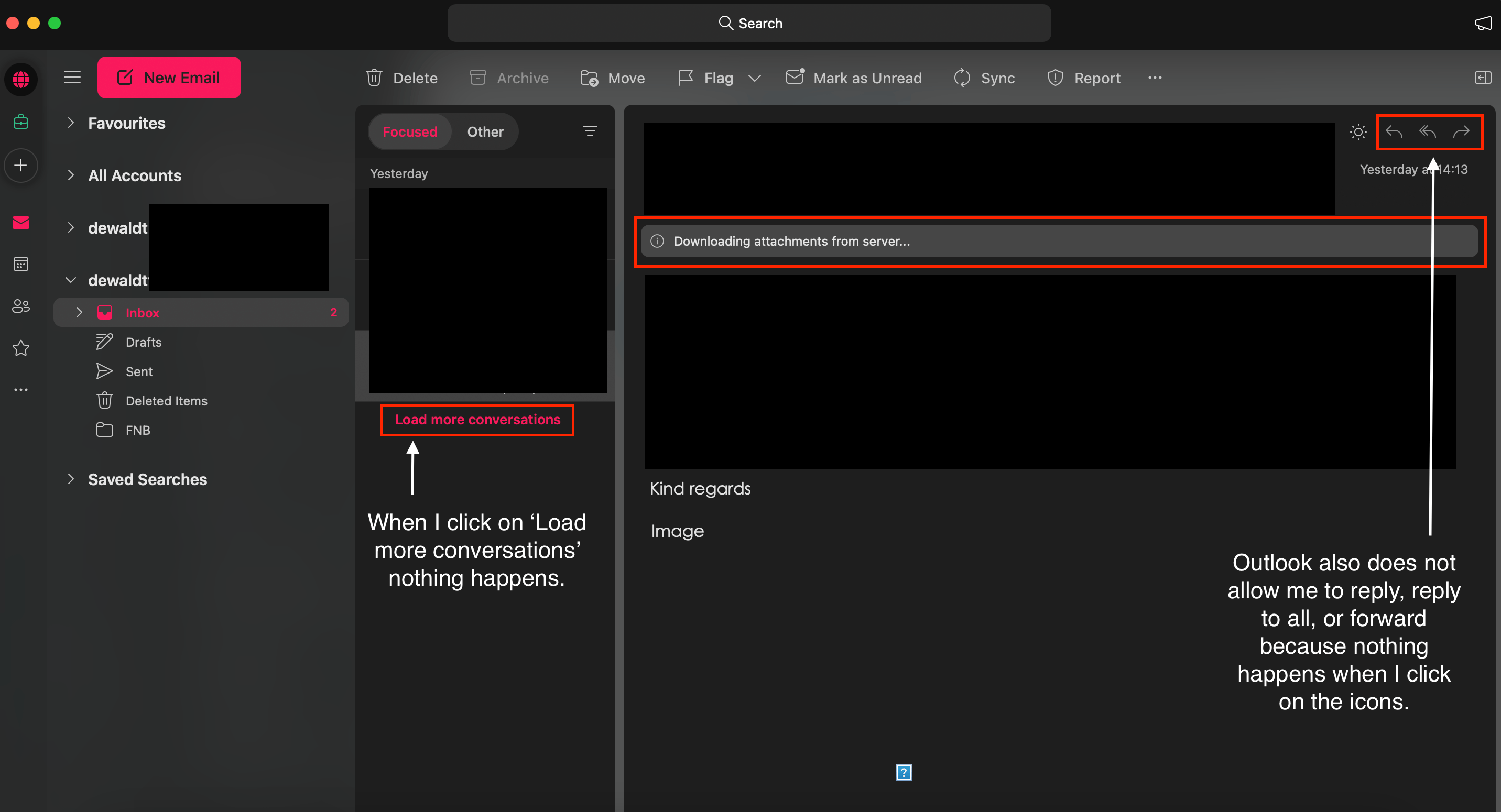Screen dimensions: 1501x812
Task: Click the Delete trash icon
Action: click(x=374, y=78)
